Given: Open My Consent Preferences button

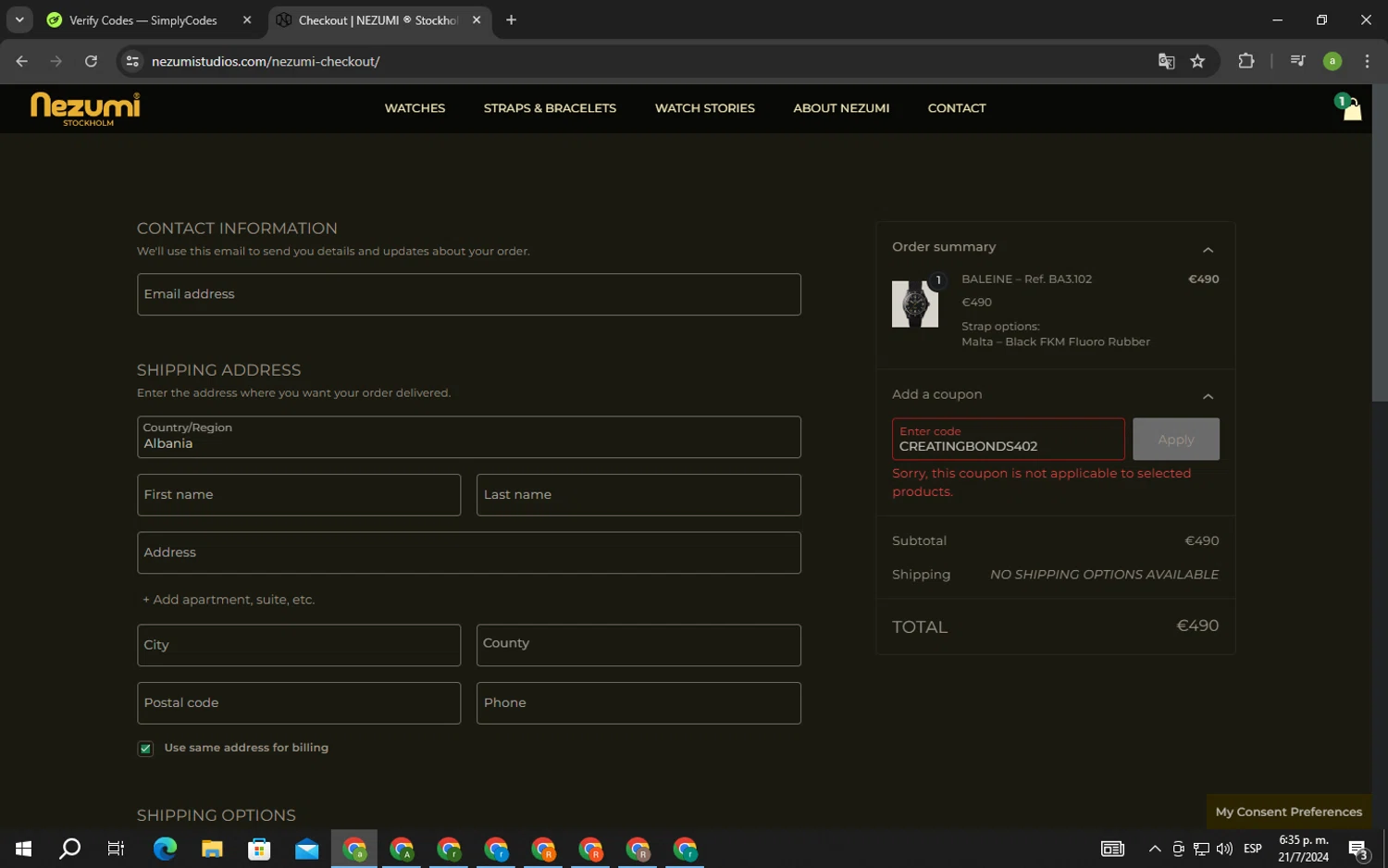Looking at the screenshot, I should [1288, 812].
